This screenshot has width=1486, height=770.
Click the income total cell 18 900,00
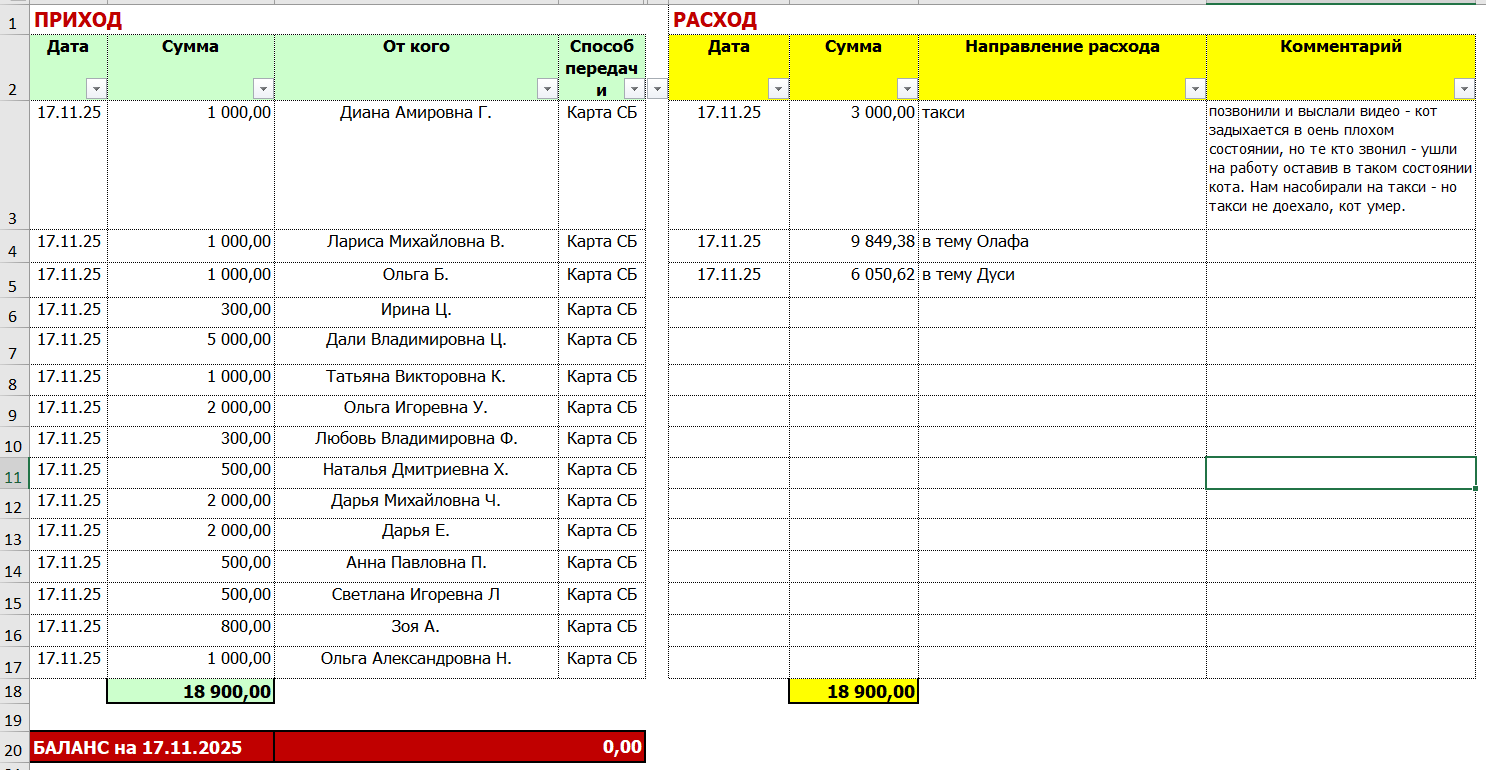(x=190, y=692)
